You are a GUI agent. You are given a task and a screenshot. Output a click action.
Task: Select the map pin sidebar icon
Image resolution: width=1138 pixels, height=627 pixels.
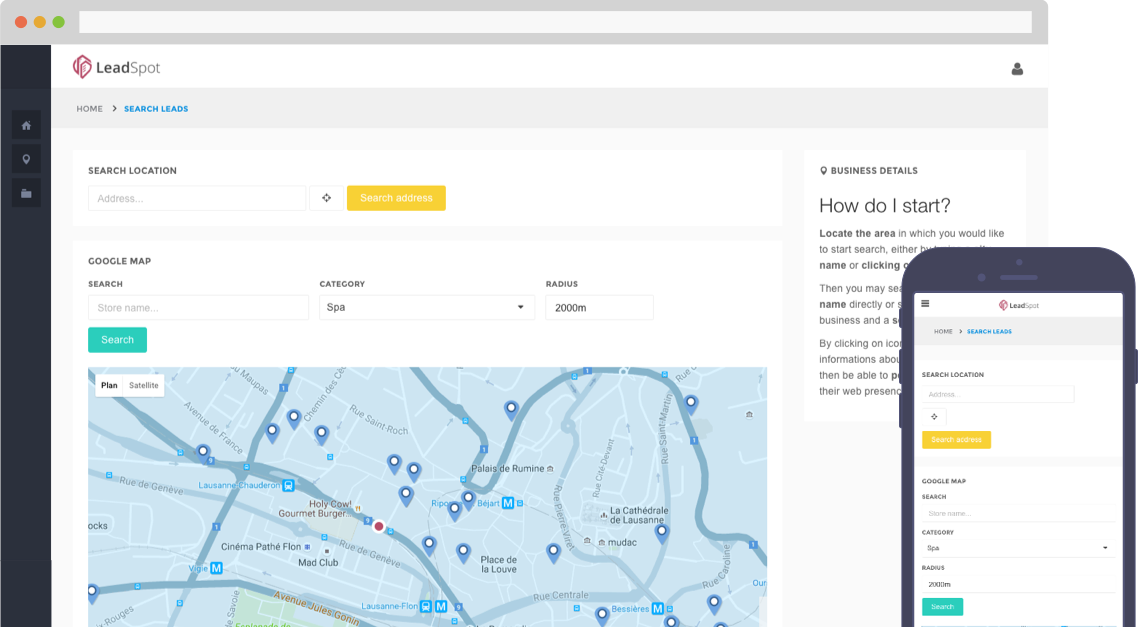[26, 159]
